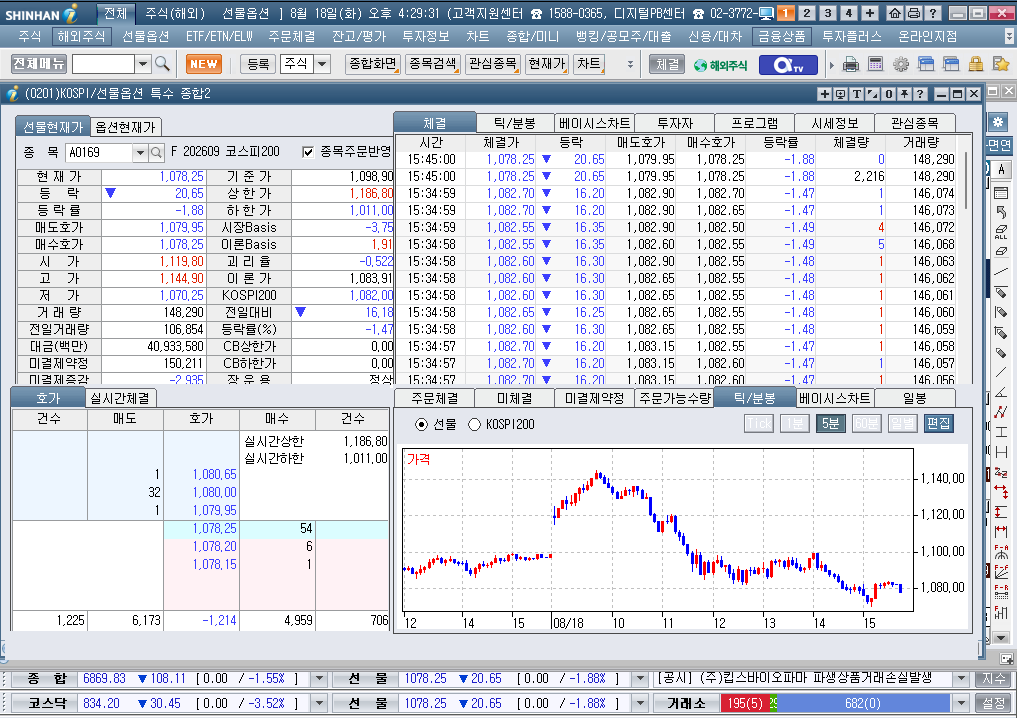The height and width of the screenshot is (718, 1017).
Task: Open settings gear icon in toolbar
Action: coord(901,64)
